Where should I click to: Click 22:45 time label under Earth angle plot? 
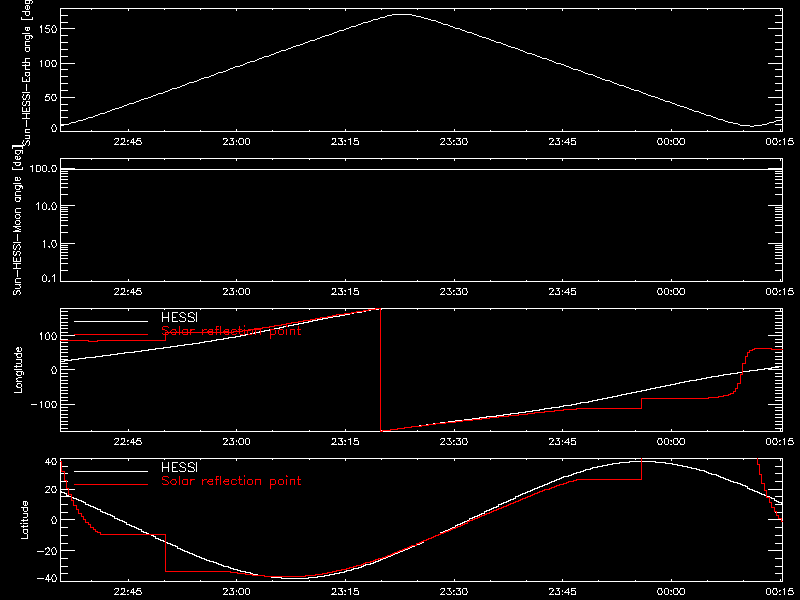tap(128, 142)
